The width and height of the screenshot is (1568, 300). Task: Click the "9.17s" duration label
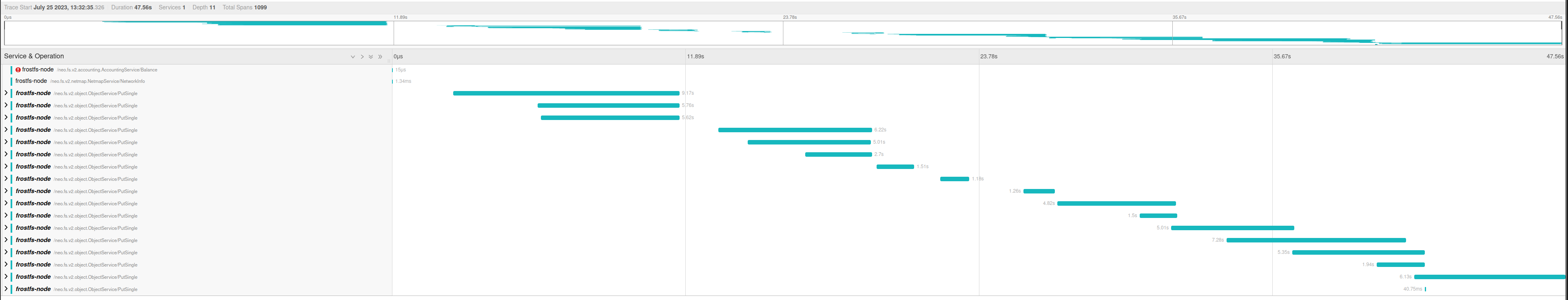[x=688, y=93]
